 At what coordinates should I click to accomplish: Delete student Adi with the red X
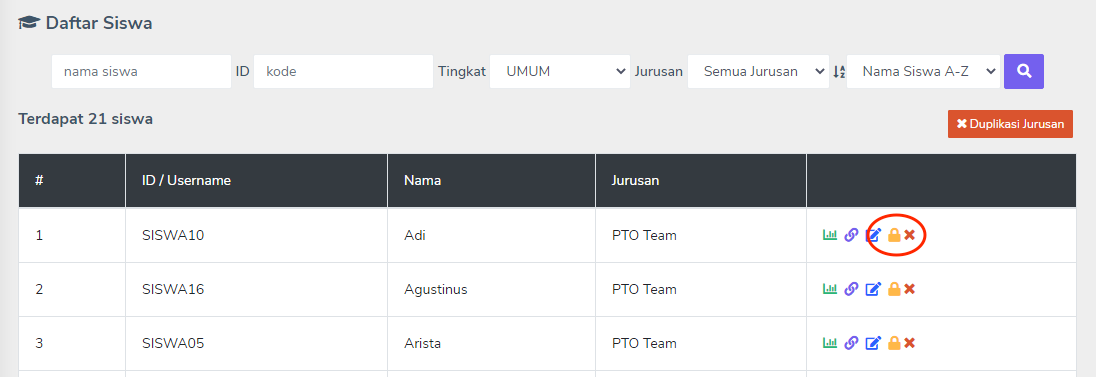[x=909, y=235]
